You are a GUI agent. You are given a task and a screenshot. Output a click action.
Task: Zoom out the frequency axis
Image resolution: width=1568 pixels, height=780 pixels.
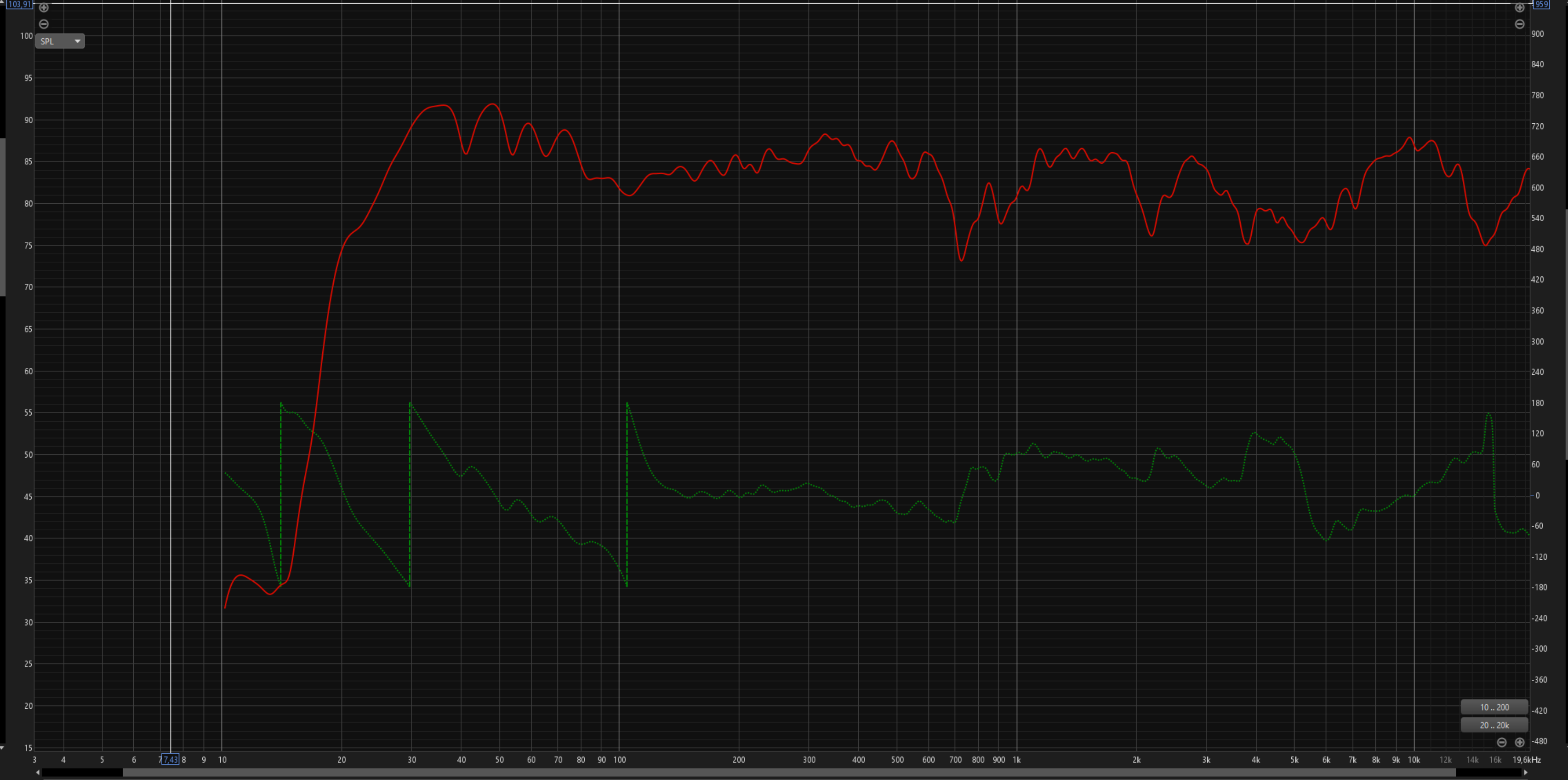pyautogui.click(x=1502, y=742)
